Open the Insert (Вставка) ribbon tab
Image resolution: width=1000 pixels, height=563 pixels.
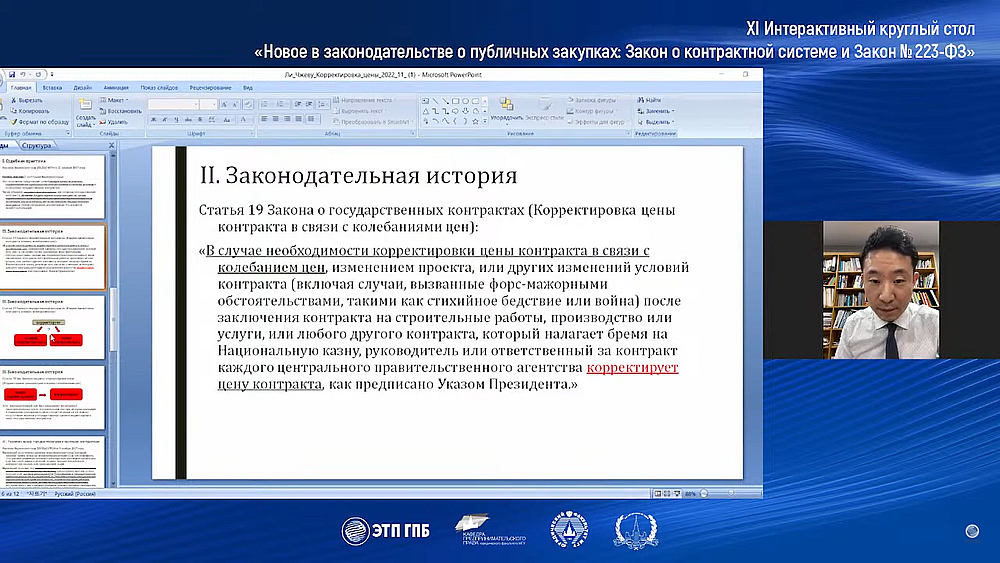point(52,88)
